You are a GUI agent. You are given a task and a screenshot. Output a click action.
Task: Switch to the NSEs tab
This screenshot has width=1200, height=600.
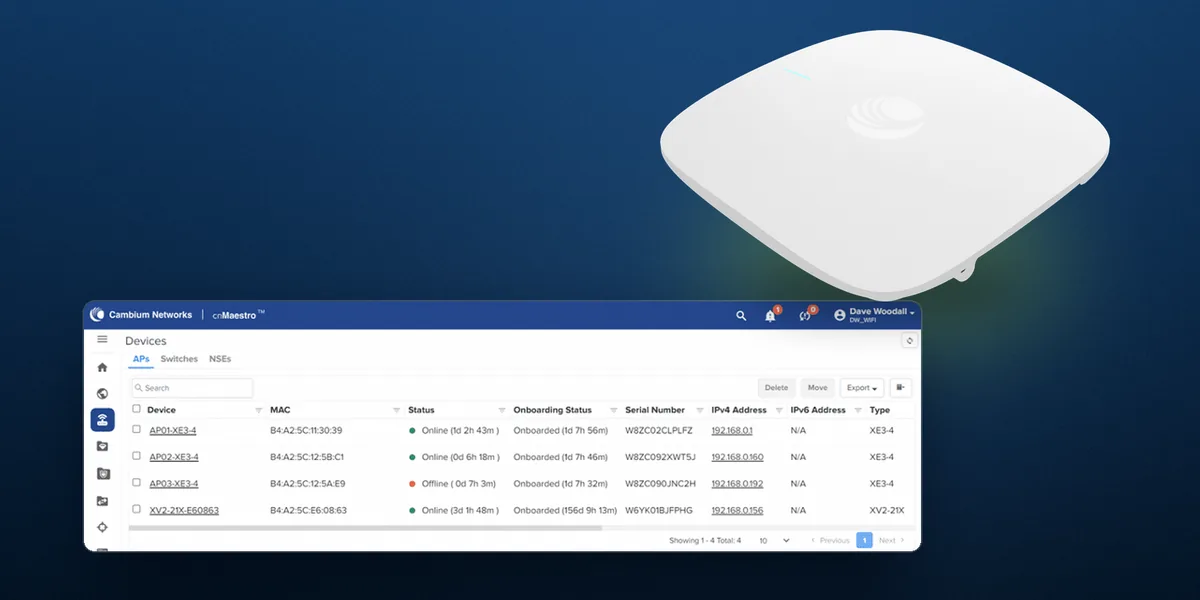(220, 359)
